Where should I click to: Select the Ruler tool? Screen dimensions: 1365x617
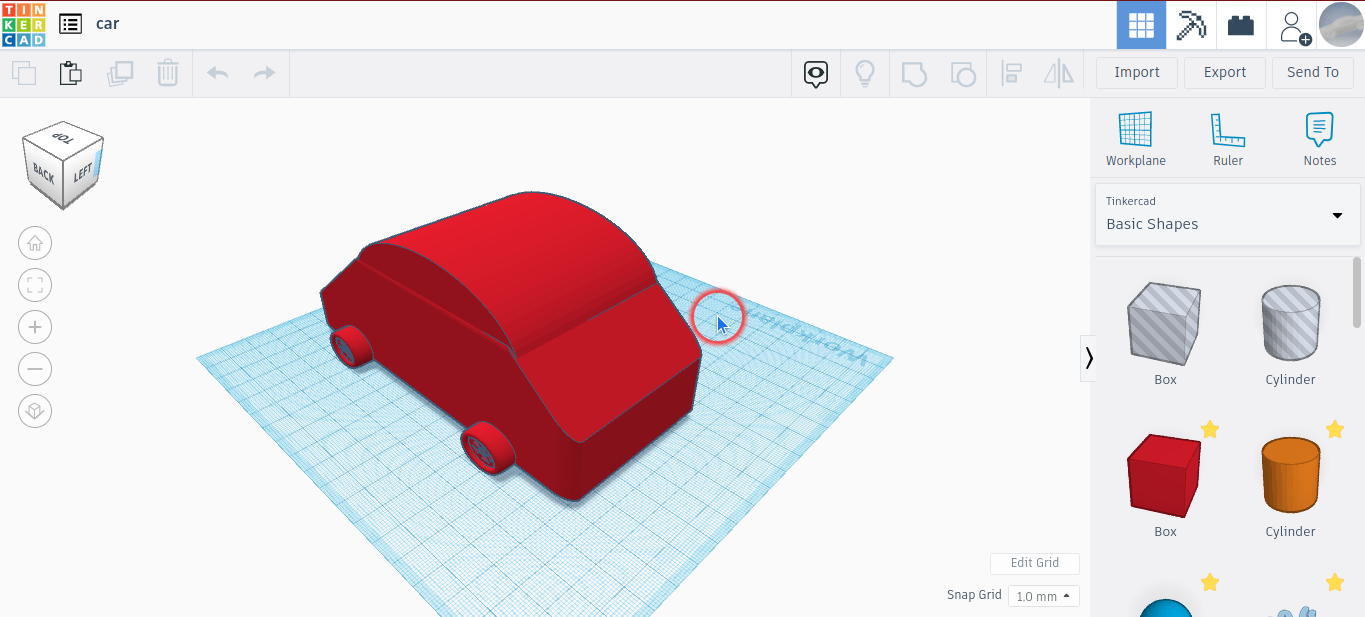pos(1227,135)
